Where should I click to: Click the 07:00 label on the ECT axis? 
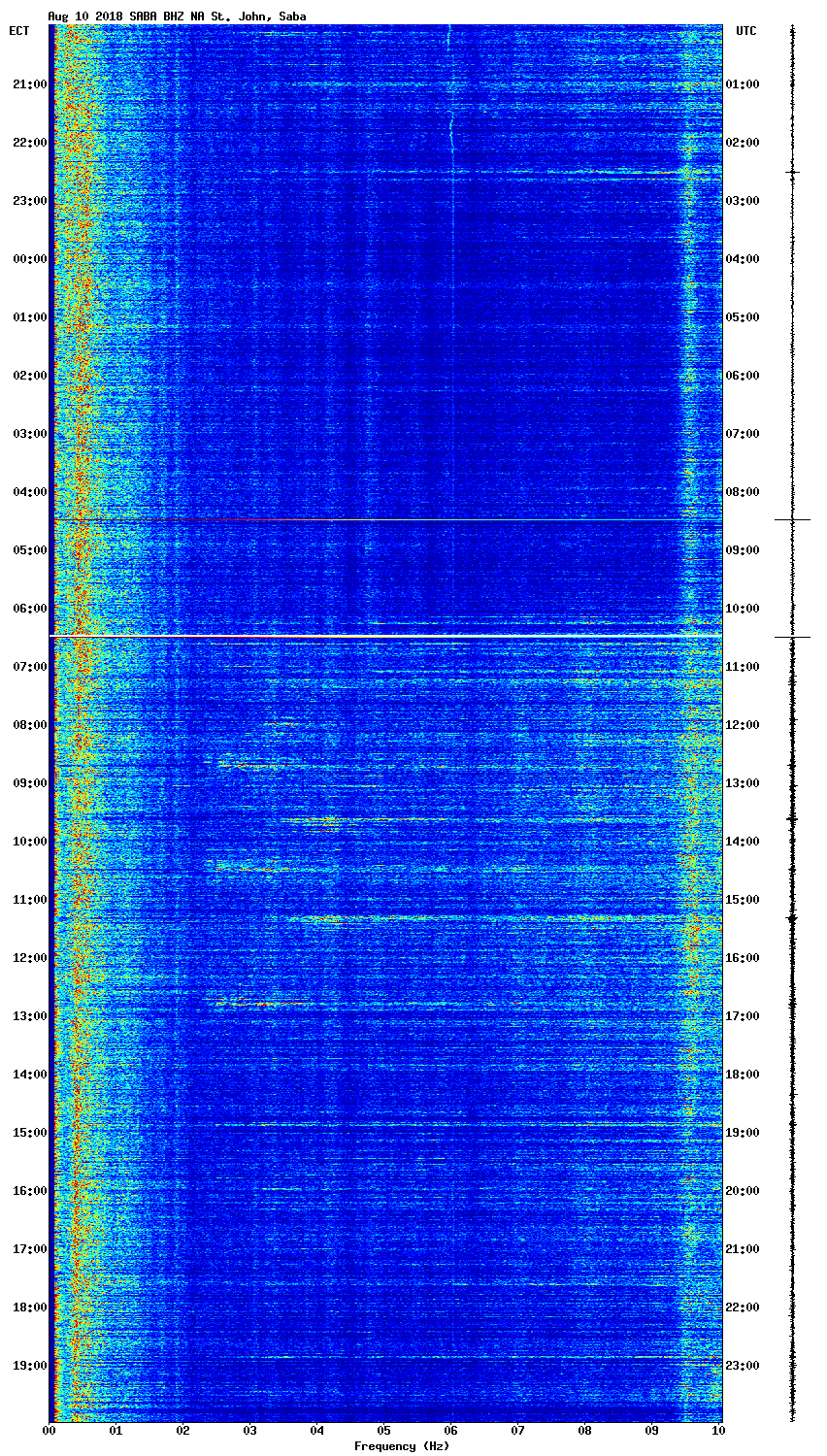30,667
